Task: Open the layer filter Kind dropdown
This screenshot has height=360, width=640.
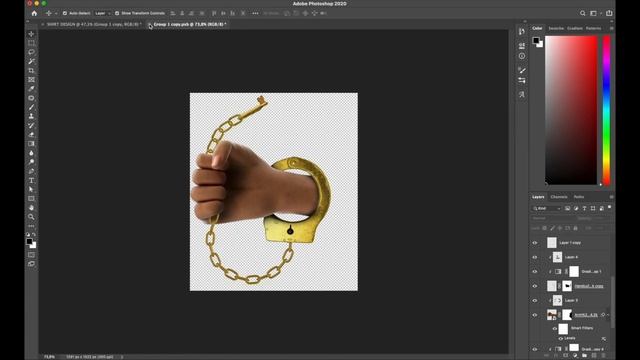Action: pos(547,208)
